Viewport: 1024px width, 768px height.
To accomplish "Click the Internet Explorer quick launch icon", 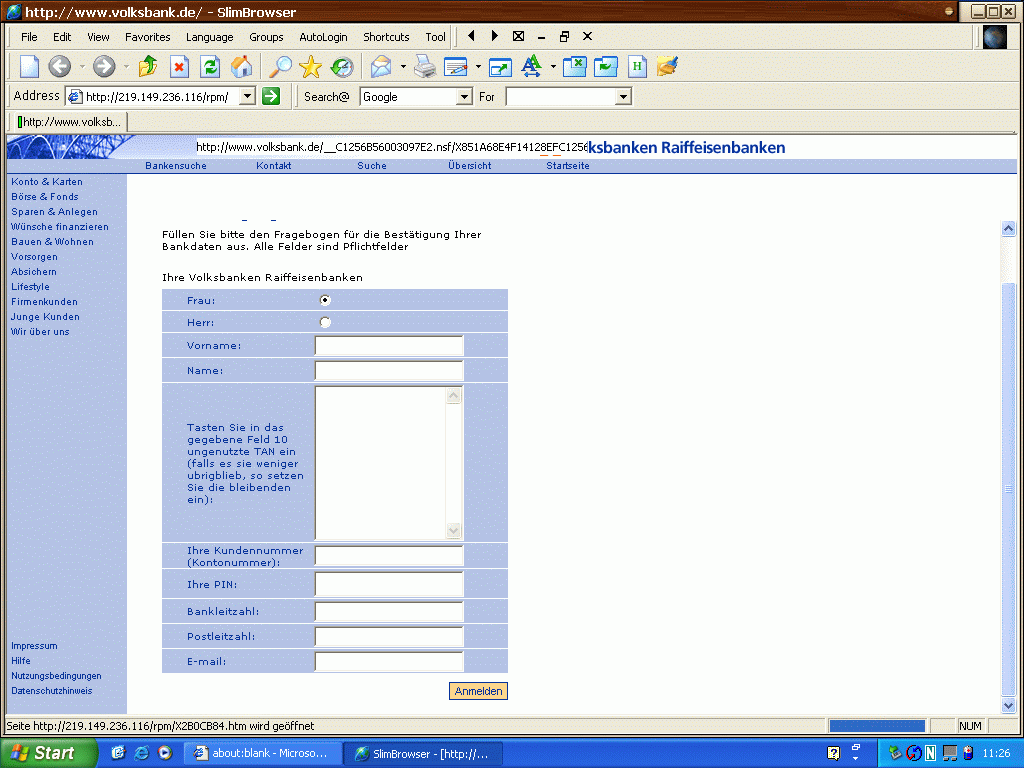I will [x=141, y=753].
